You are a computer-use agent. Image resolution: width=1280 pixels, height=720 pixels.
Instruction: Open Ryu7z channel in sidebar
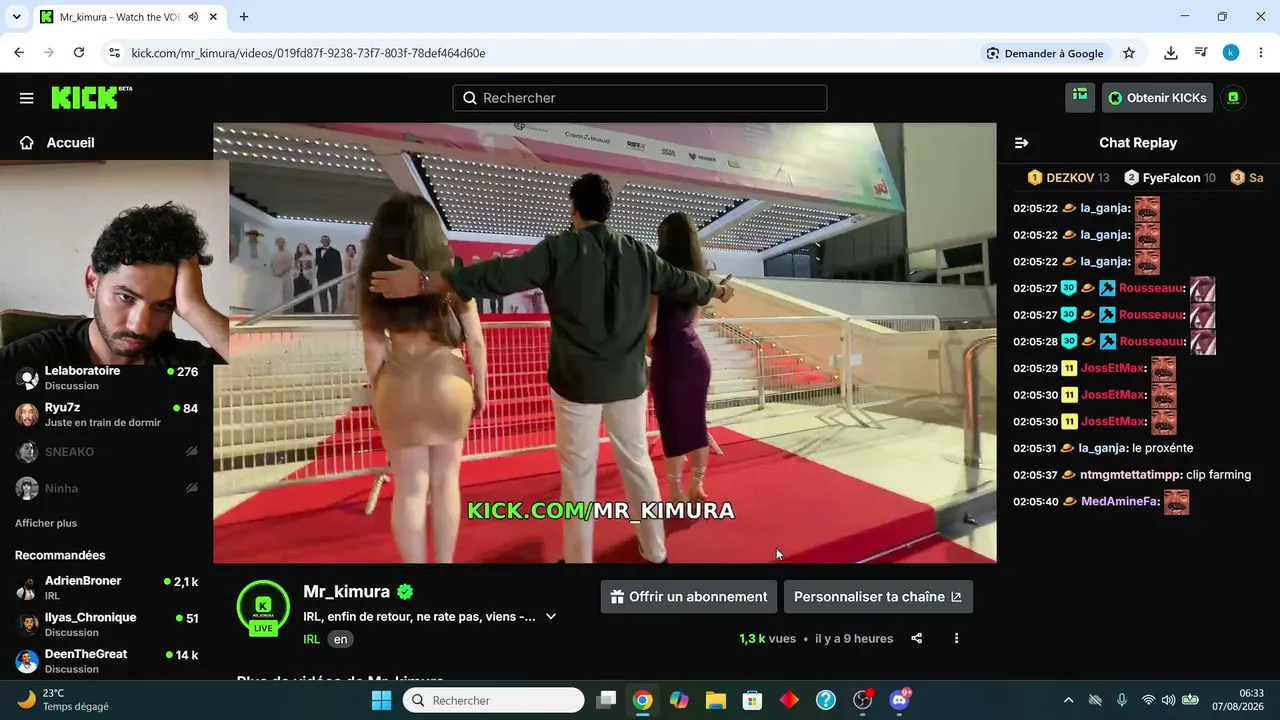point(107,415)
